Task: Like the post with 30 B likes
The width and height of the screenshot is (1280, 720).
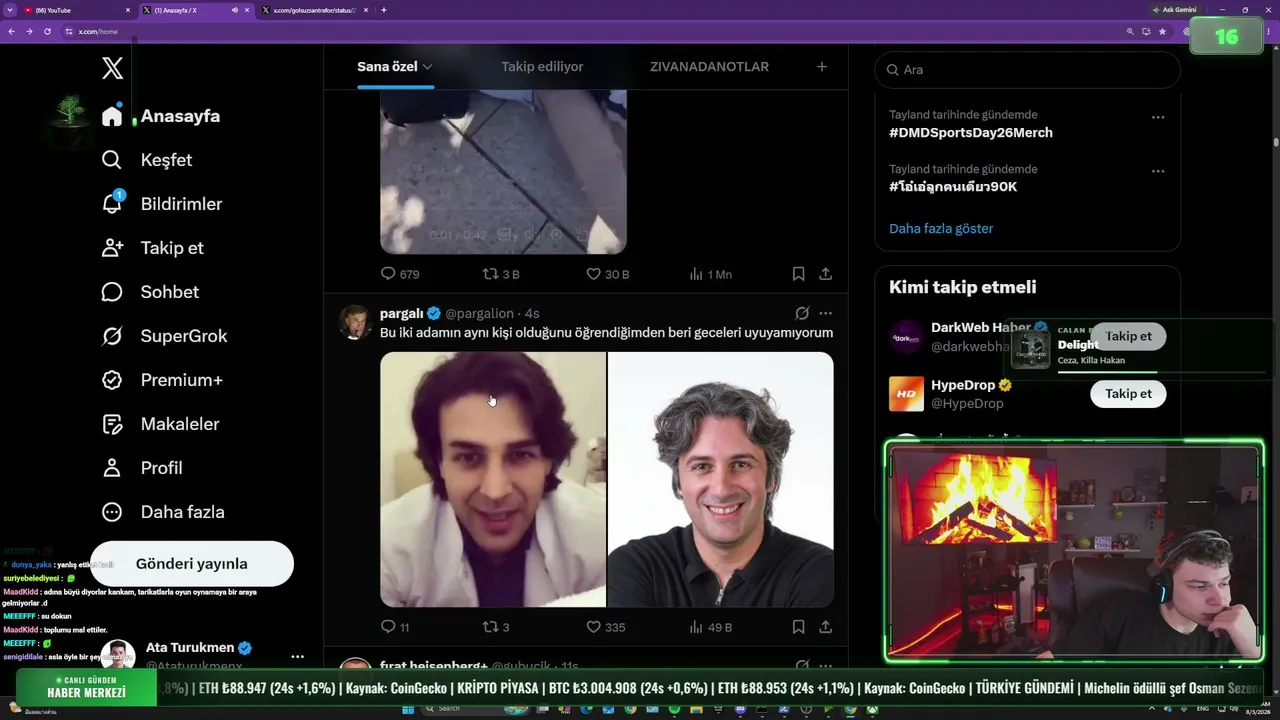Action: click(x=593, y=273)
